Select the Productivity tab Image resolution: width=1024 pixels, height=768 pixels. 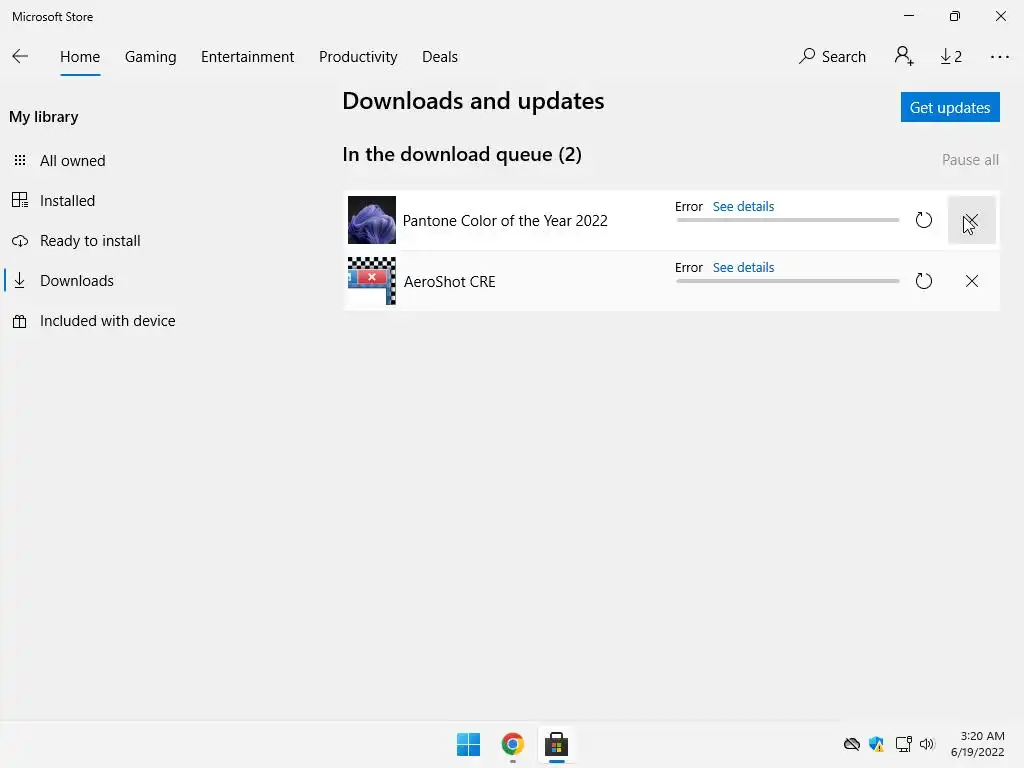point(358,57)
